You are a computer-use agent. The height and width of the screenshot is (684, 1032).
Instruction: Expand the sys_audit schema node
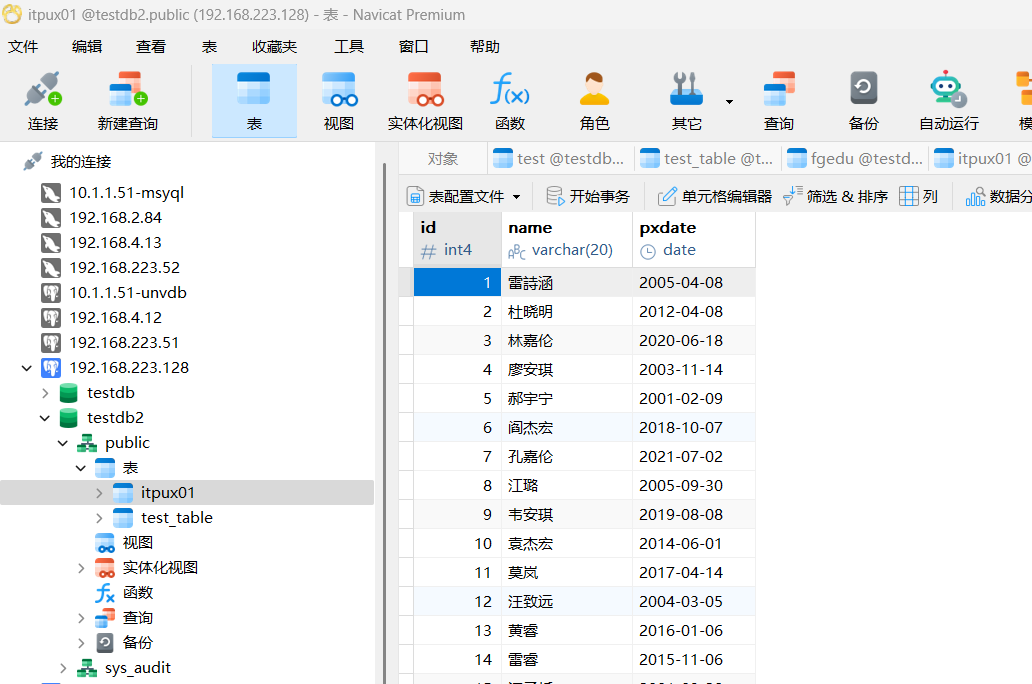click(x=62, y=668)
